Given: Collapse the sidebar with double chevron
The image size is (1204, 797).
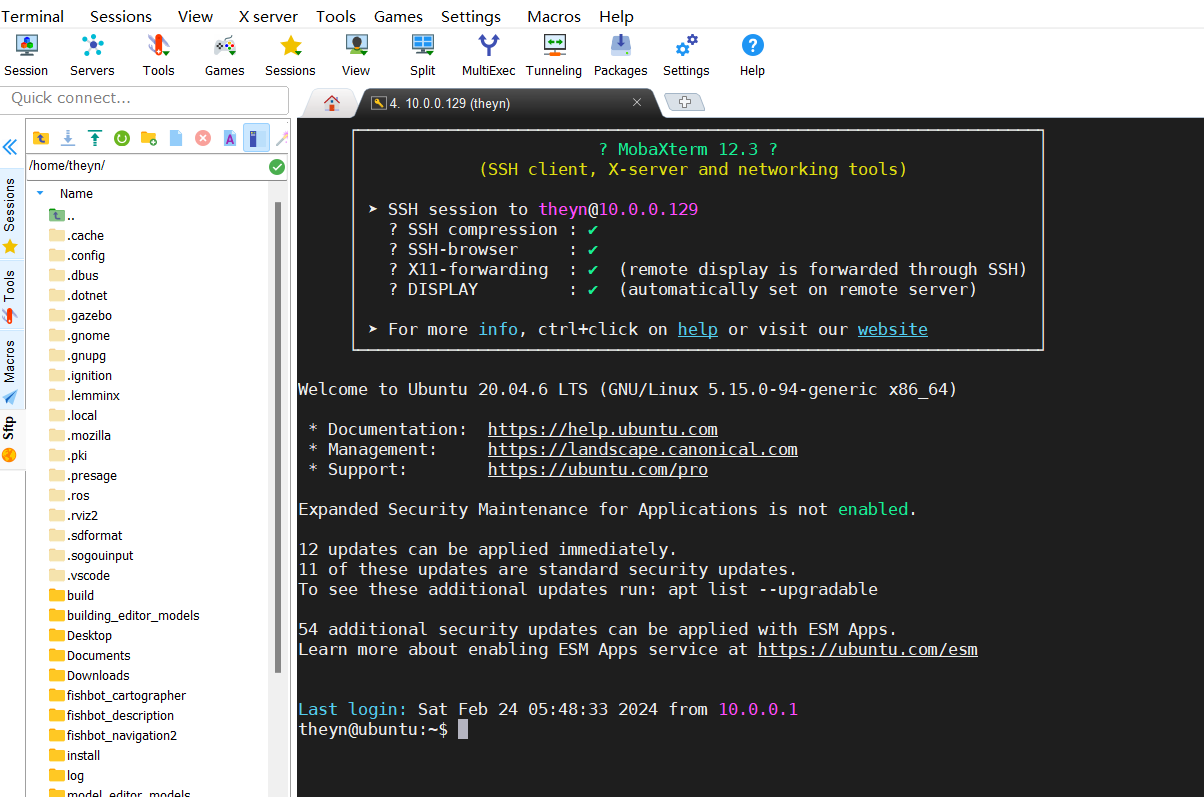Looking at the screenshot, I should point(10,146).
